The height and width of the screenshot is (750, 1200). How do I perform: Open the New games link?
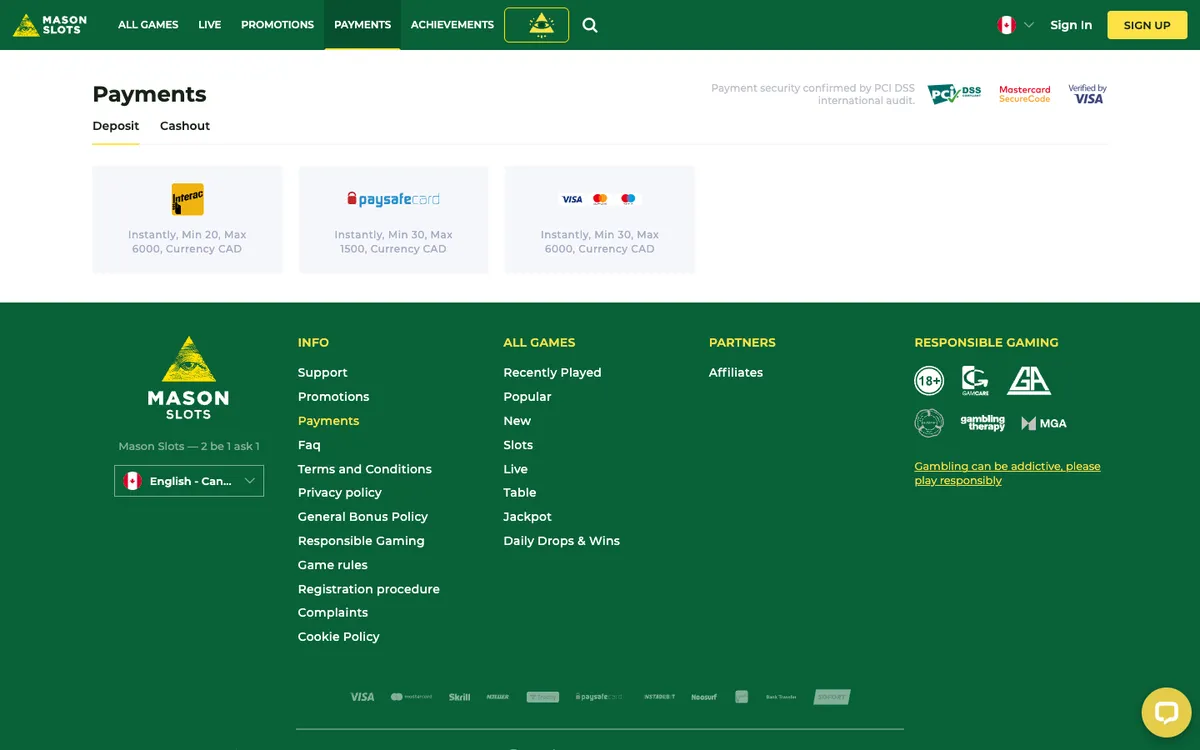[517, 421]
